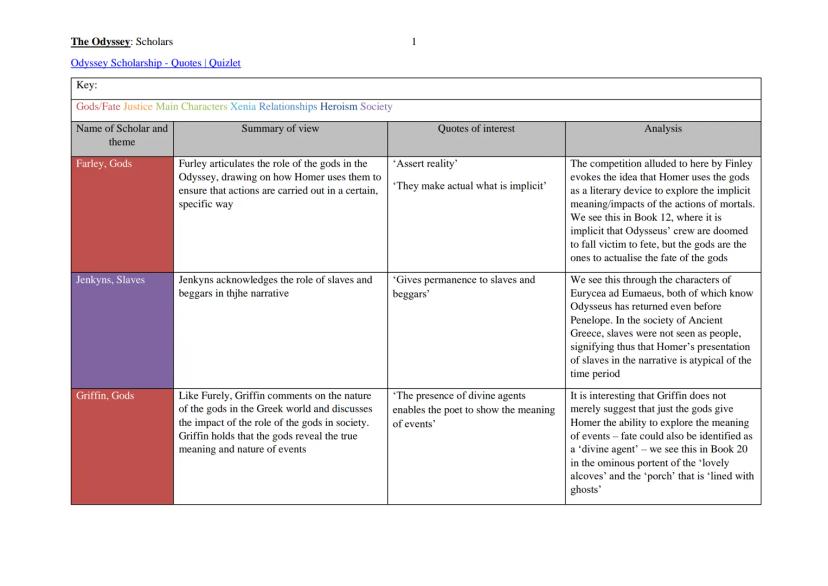Select the 'Heroism' key label
The image size is (828, 586).
coord(339,106)
